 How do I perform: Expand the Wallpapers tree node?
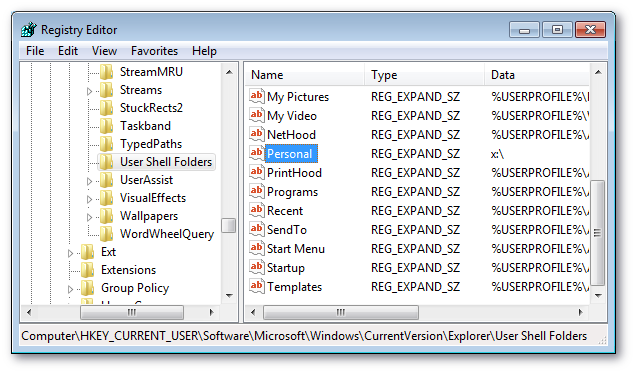[89, 217]
